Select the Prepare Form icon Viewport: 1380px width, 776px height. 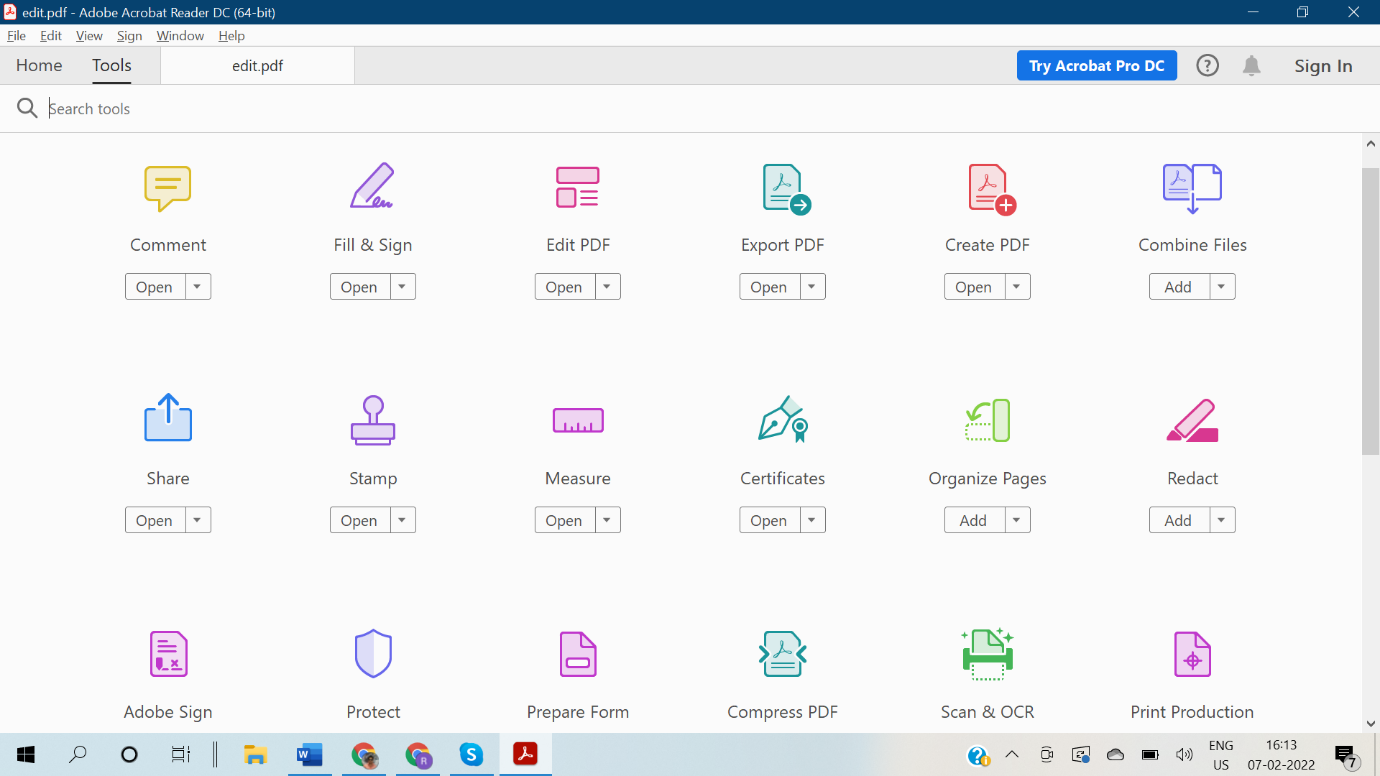pyautogui.click(x=578, y=654)
